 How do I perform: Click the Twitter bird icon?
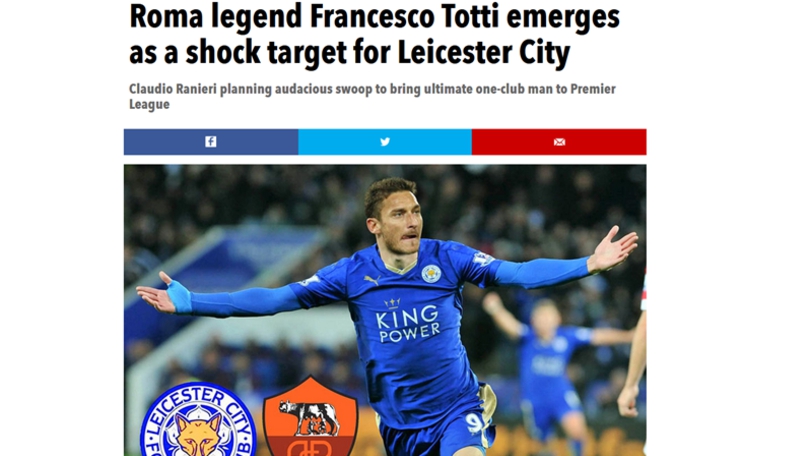point(385,141)
